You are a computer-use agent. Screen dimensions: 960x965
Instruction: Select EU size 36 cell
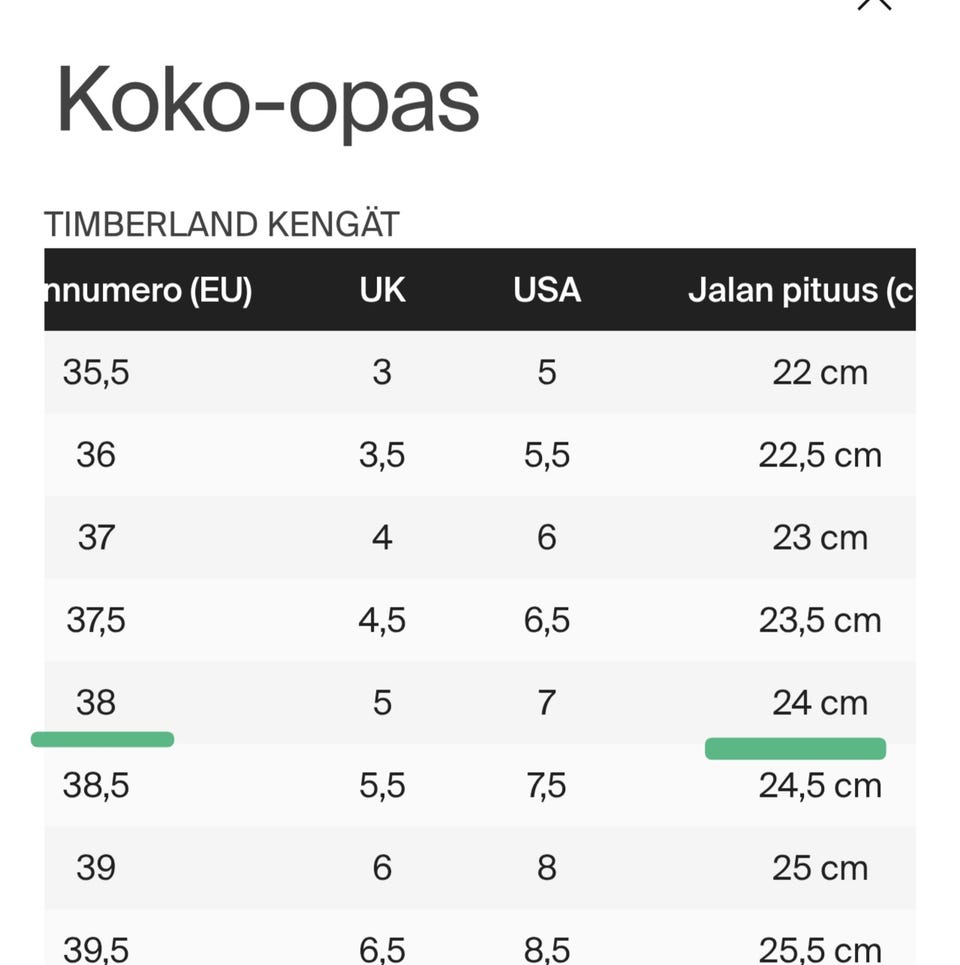[96, 456]
